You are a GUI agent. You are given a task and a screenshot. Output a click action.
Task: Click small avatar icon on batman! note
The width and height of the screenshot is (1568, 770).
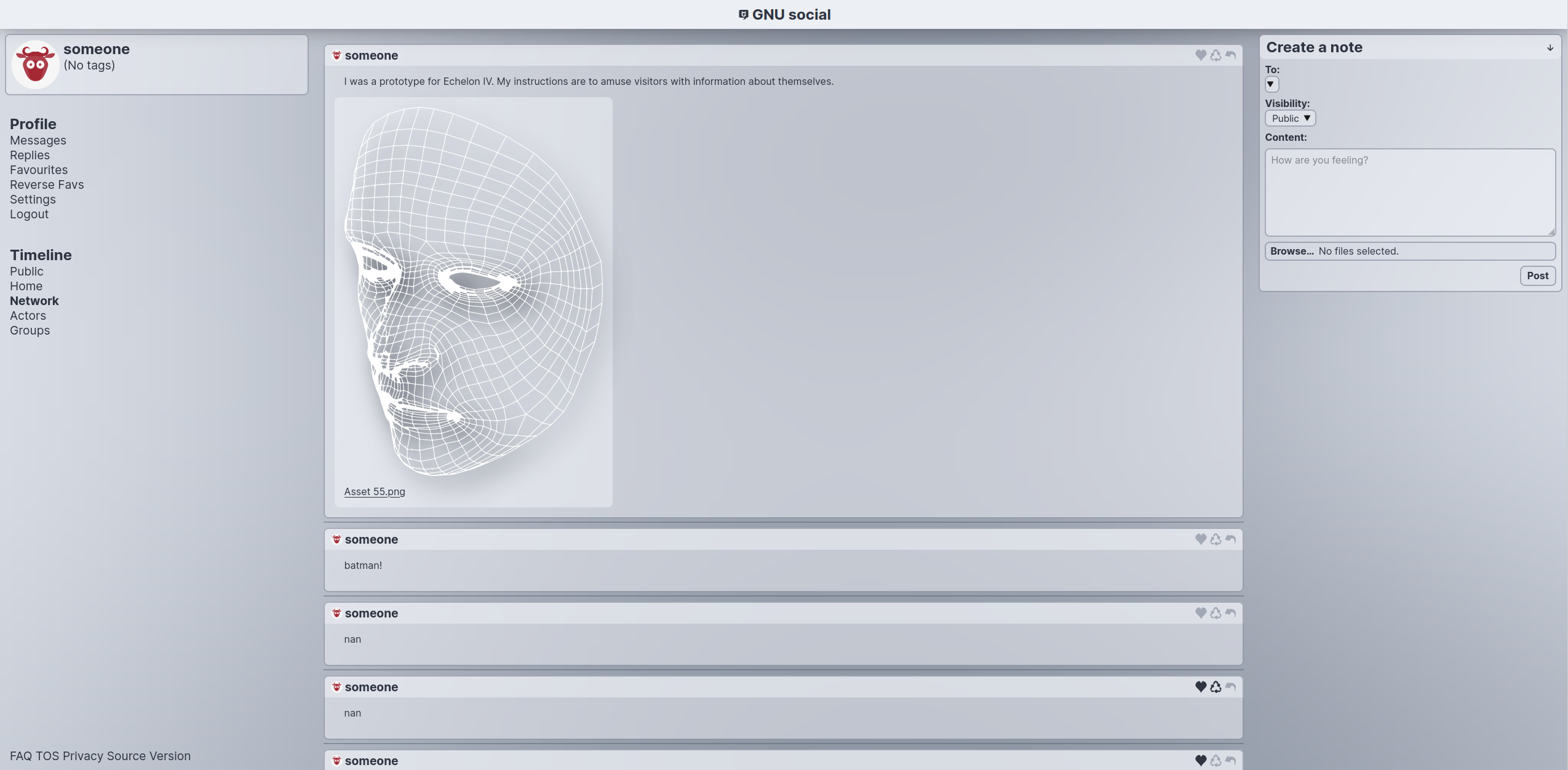pyautogui.click(x=336, y=539)
